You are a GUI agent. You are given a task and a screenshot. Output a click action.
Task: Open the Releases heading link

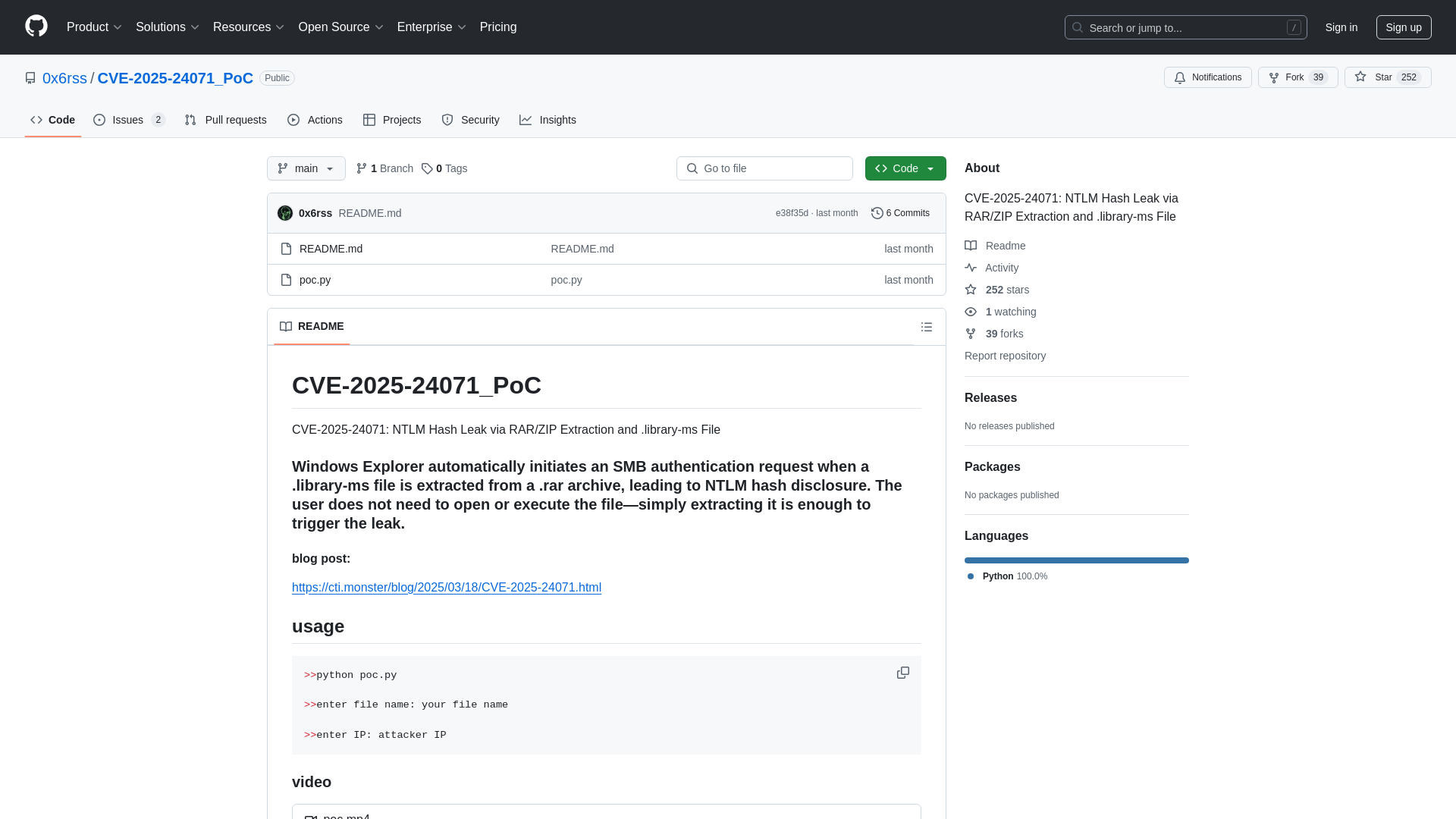(990, 398)
